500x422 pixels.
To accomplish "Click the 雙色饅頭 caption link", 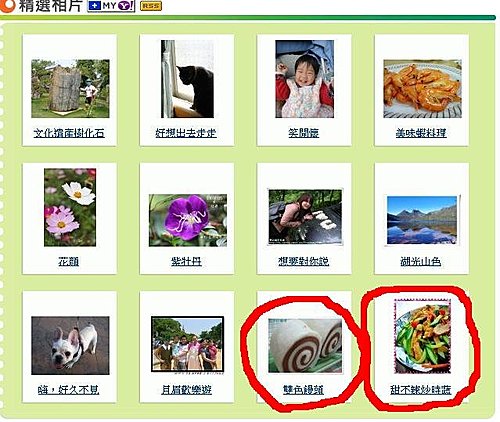I will [x=303, y=390].
